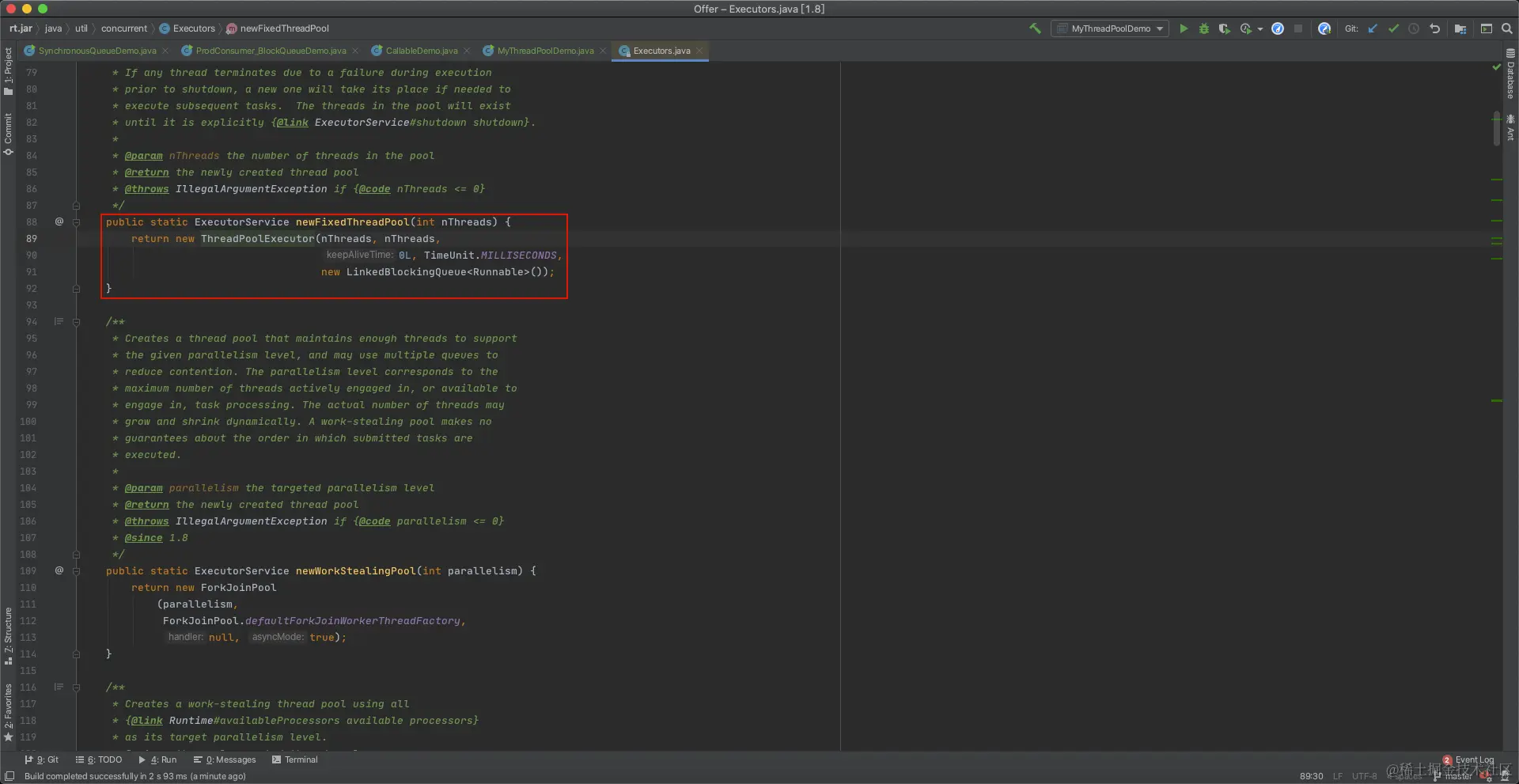This screenshot has height=784, width=1519.
Task: Click the Executors class breadcrumb
Action: (x=188, y=28)
